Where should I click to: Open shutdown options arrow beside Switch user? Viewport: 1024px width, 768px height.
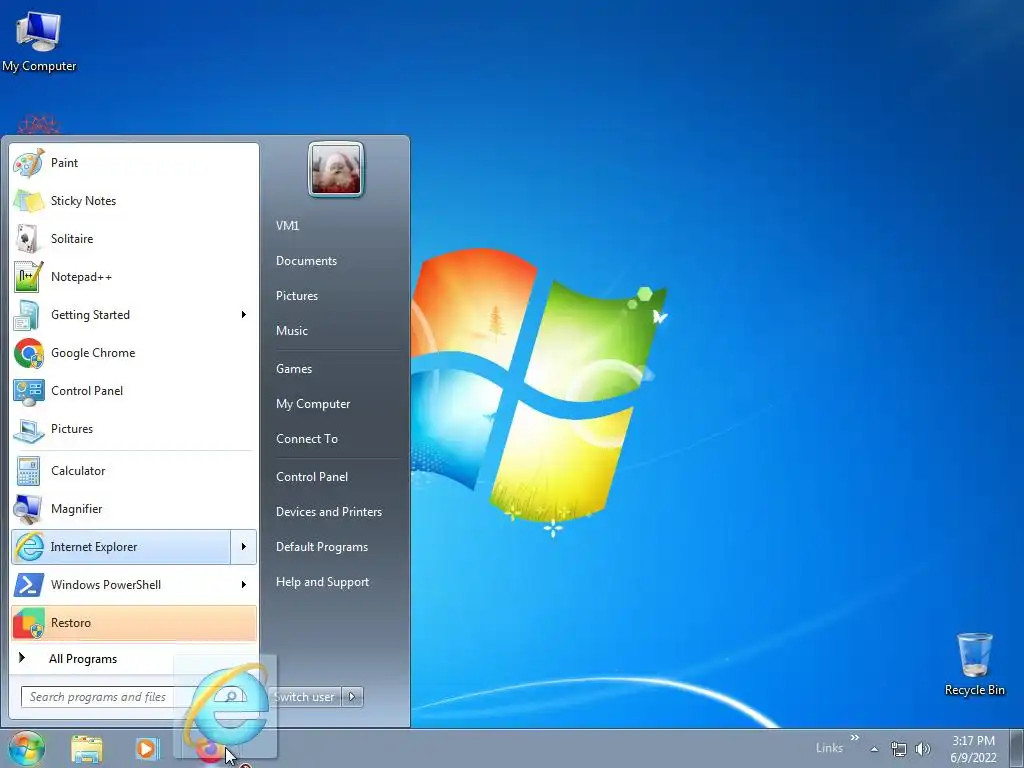[352, 697]
